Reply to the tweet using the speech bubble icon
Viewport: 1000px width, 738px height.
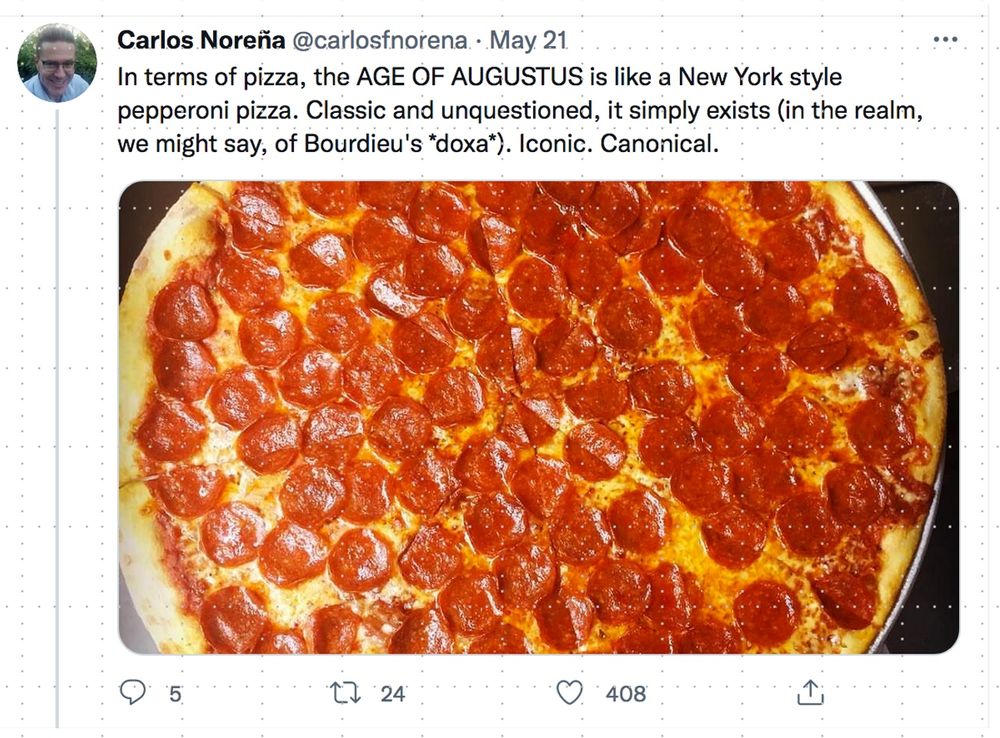tap(133, 691)
